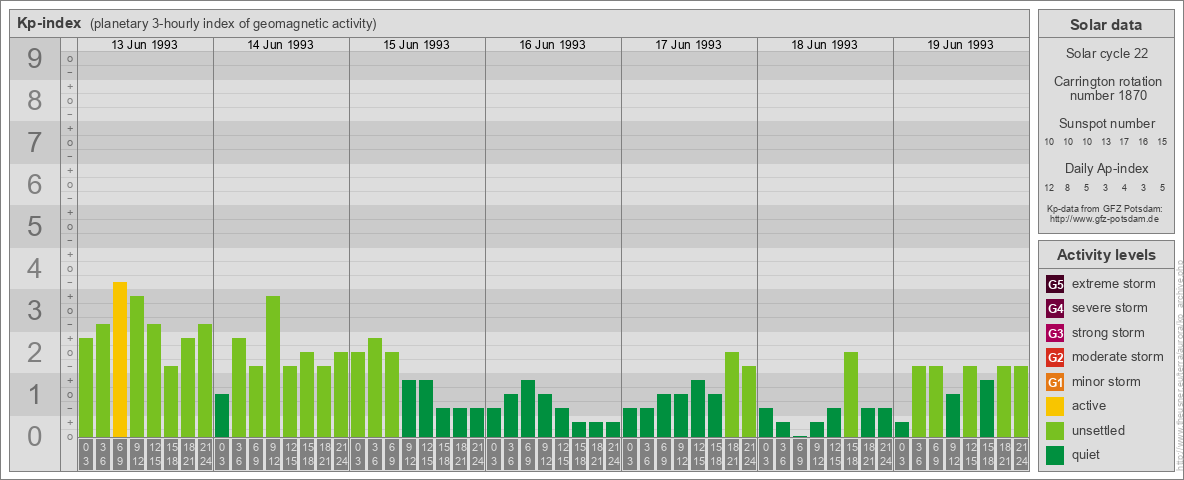Click the Kp scale number 9
Screen dimensions: 1184x480
(x=35, y=59)
